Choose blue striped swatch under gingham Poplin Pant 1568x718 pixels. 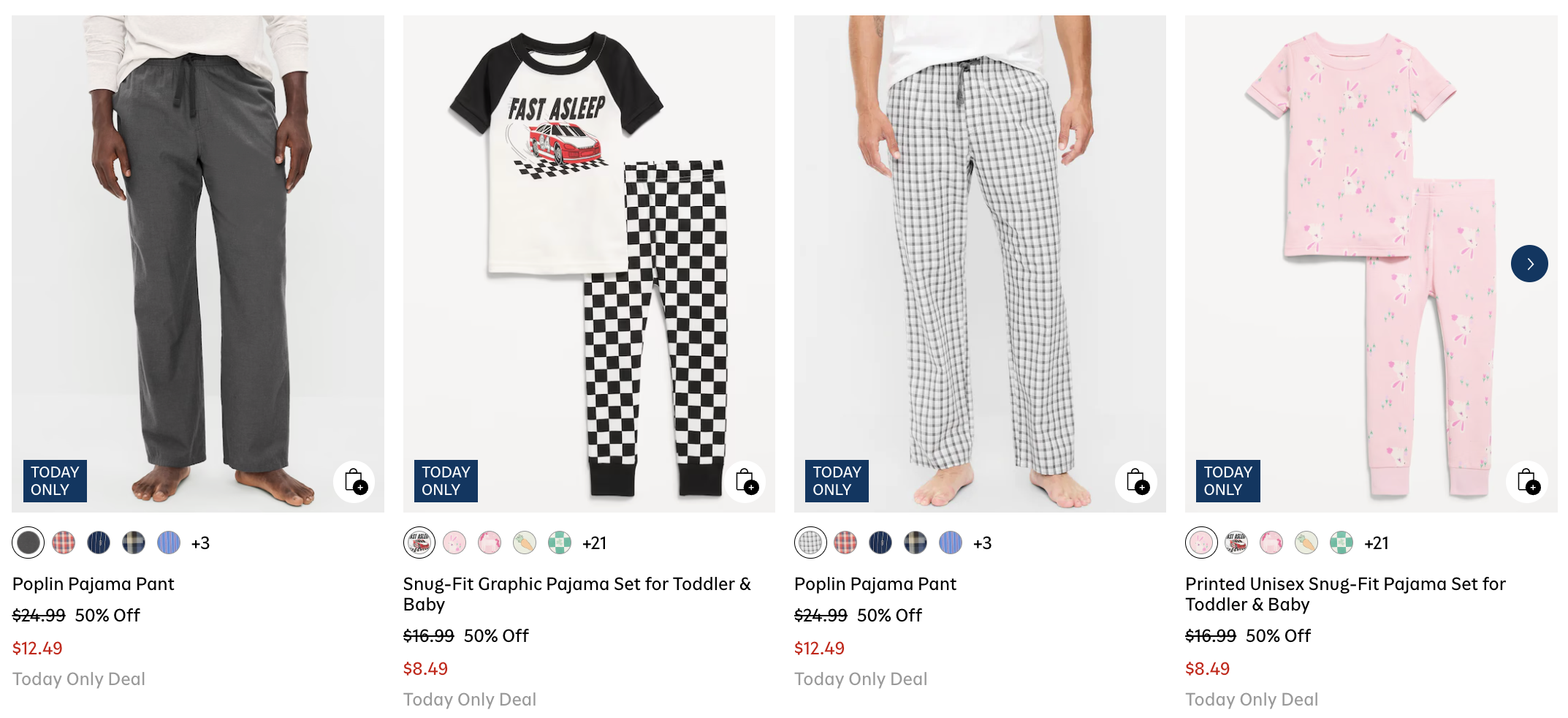[951, 543]
